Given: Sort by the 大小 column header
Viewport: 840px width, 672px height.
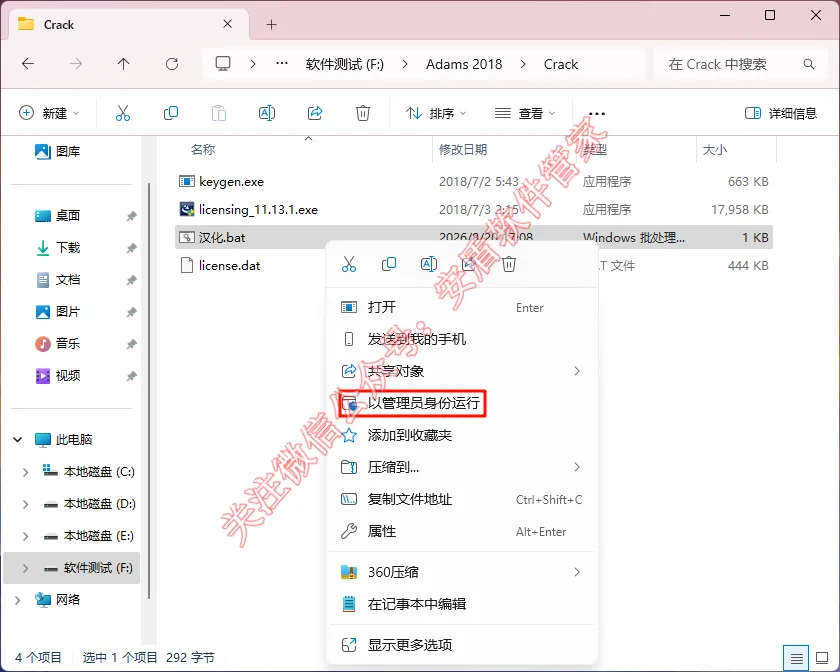Looking at the screenshot, I should point(715,150).
